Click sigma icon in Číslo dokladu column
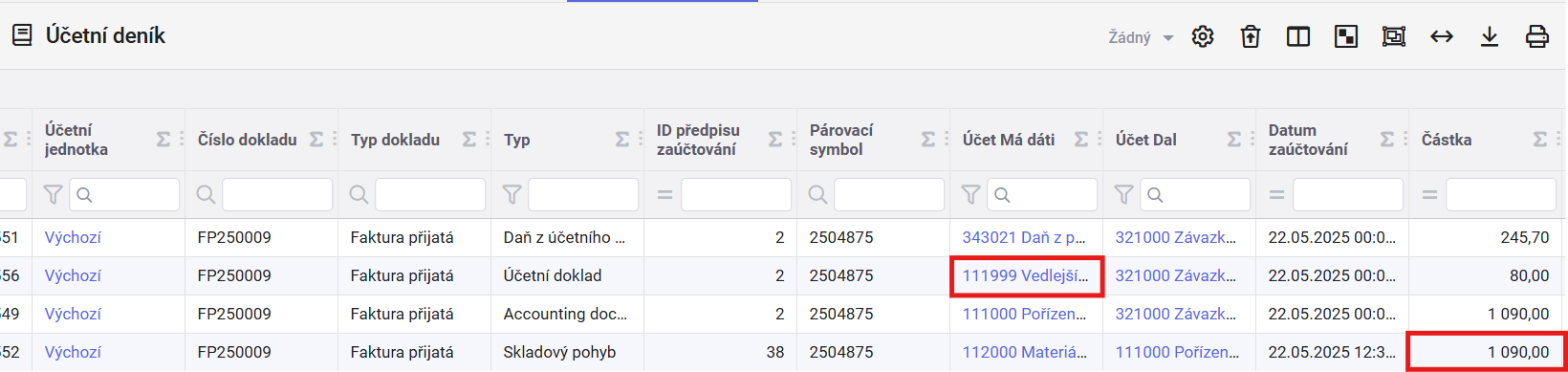Image resolution: width=1568 pixels, height=372 pixels. click(x=316, y=140)
